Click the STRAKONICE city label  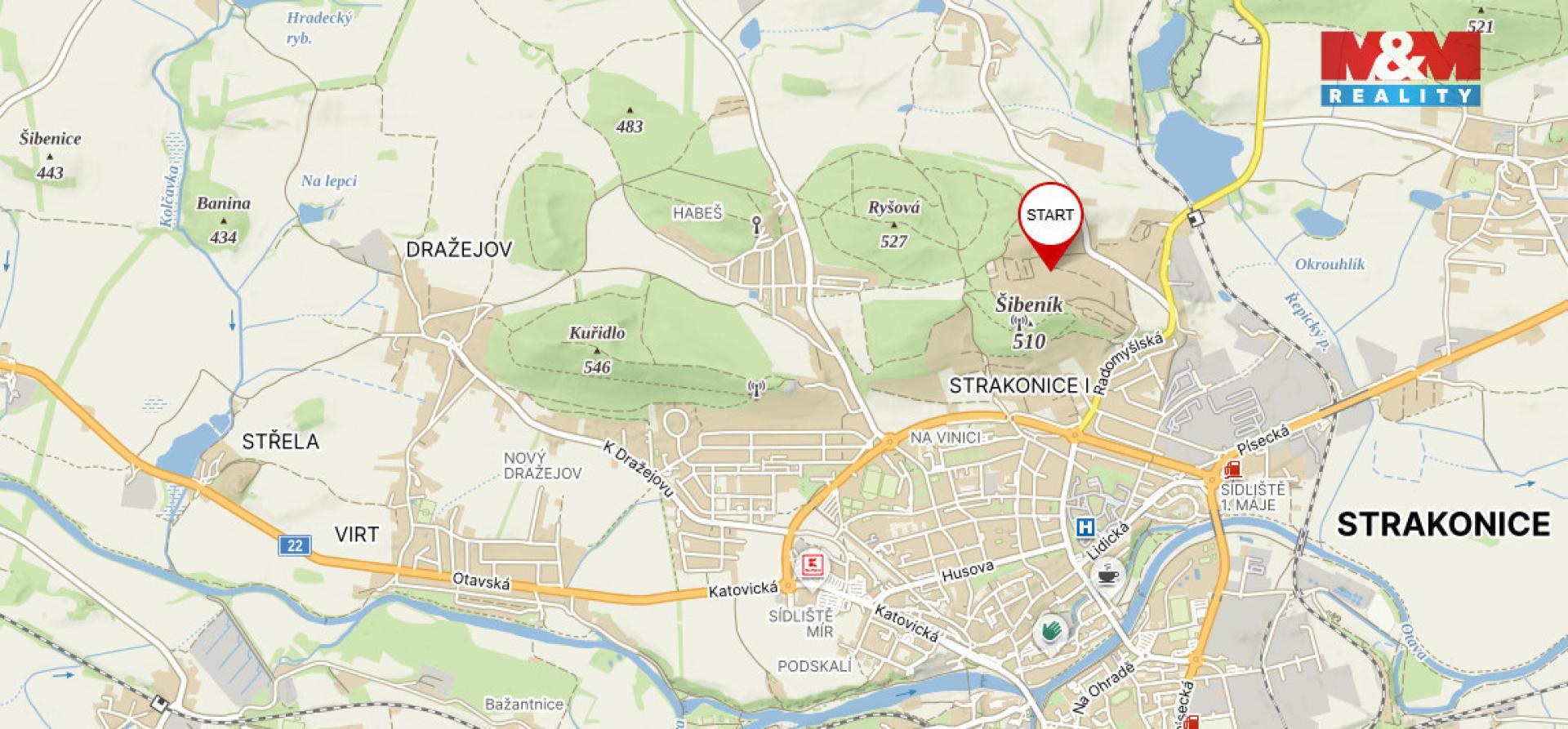1443,524
